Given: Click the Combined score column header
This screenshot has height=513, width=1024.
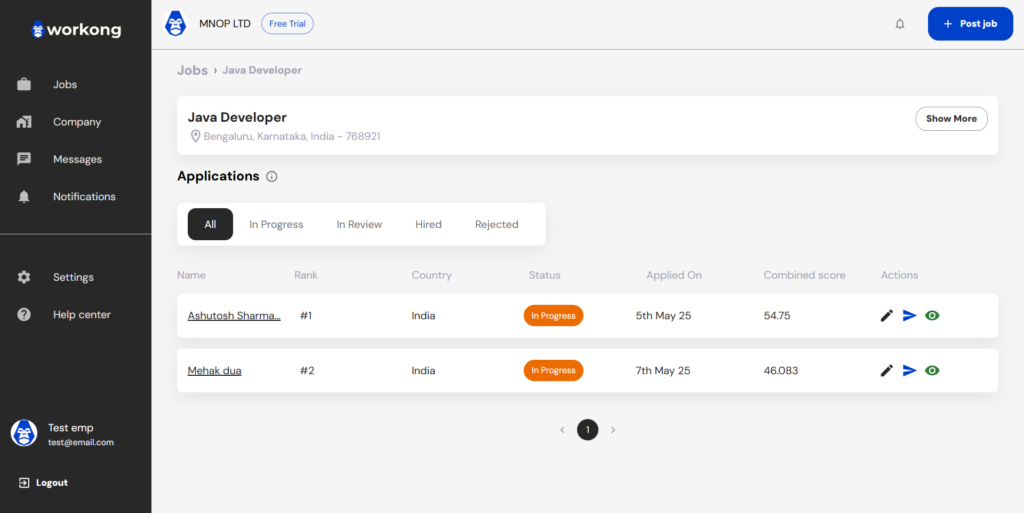Looking at the screenshot, I should pos(805,275).
